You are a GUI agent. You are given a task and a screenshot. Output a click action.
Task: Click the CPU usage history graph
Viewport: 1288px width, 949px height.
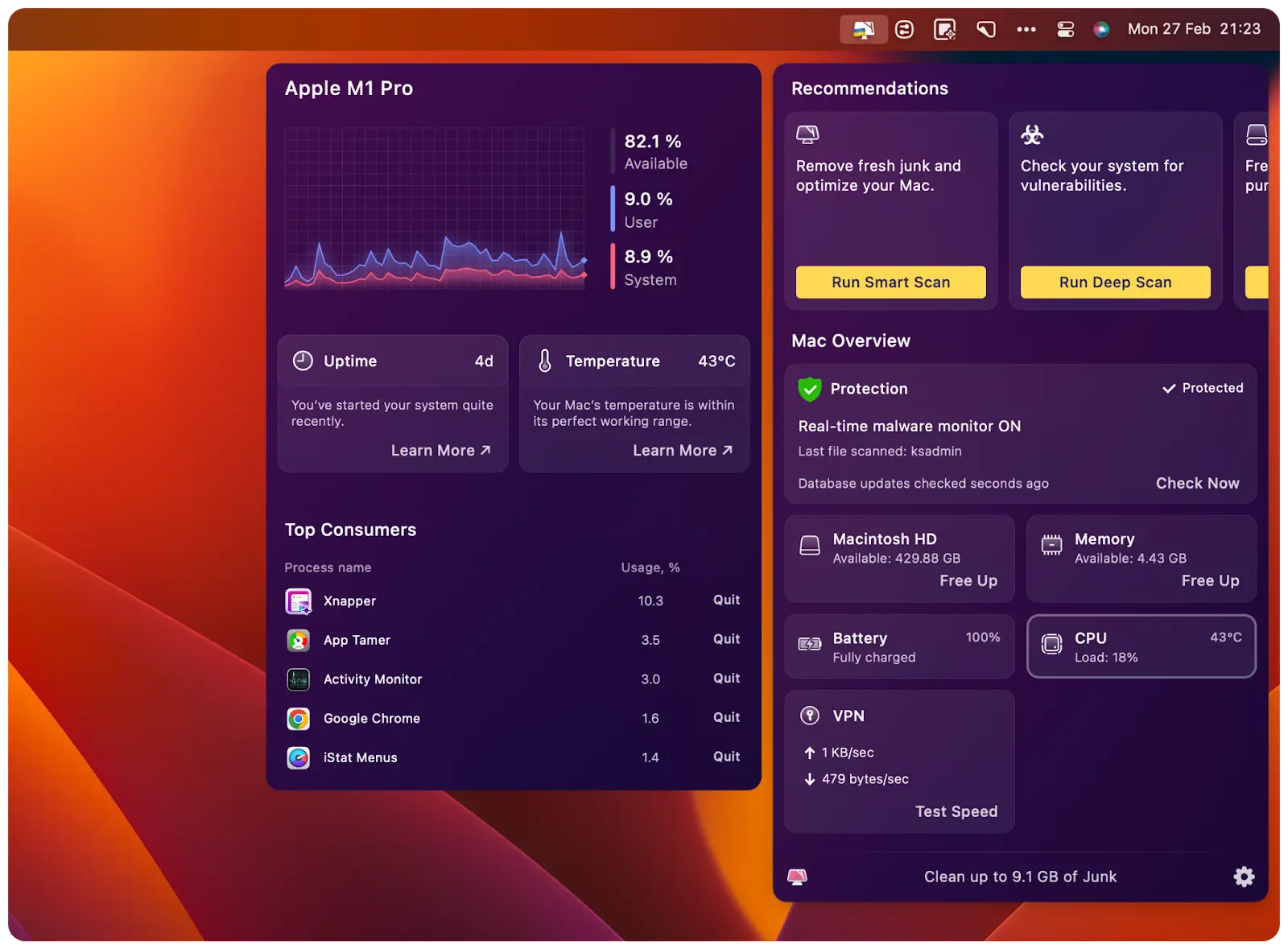pos(435,208)
